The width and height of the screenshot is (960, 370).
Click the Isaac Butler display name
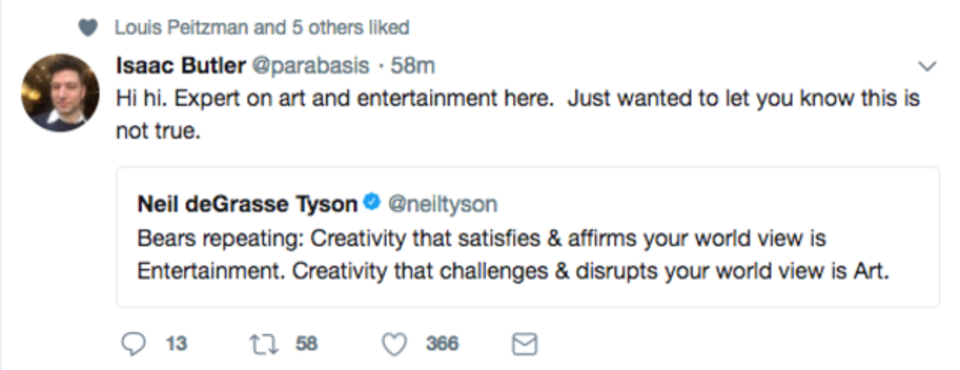181,66
